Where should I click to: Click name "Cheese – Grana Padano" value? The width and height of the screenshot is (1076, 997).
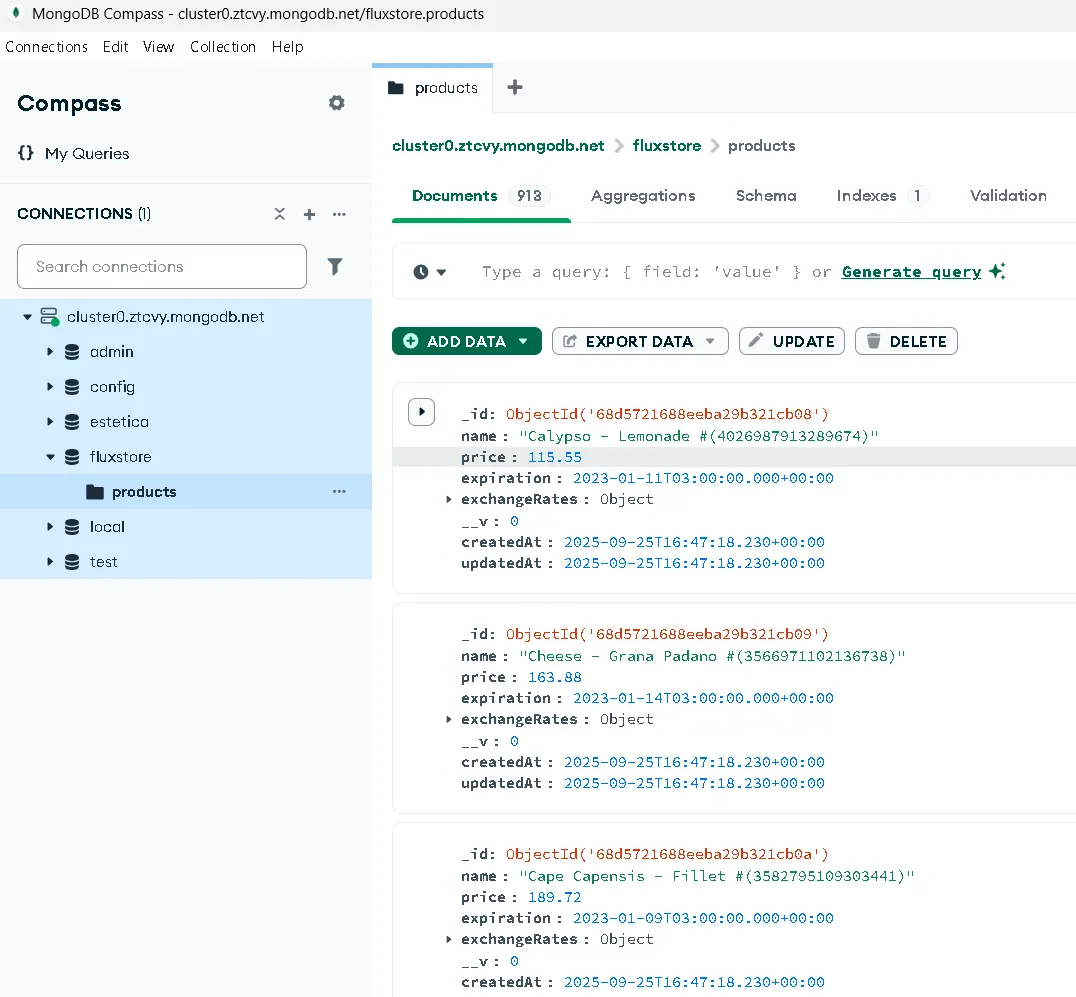tap(712, 656)
